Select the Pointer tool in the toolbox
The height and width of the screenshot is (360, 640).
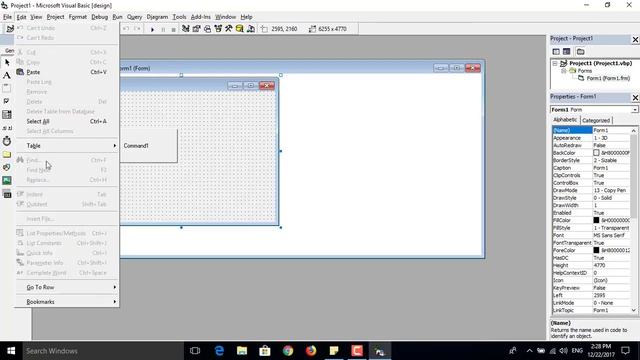coord(7,62)
